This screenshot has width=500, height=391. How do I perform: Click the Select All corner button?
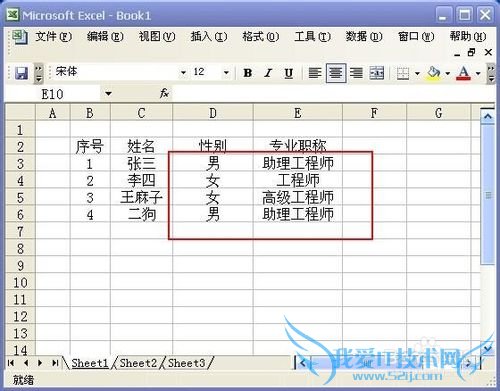pos(20,113)
